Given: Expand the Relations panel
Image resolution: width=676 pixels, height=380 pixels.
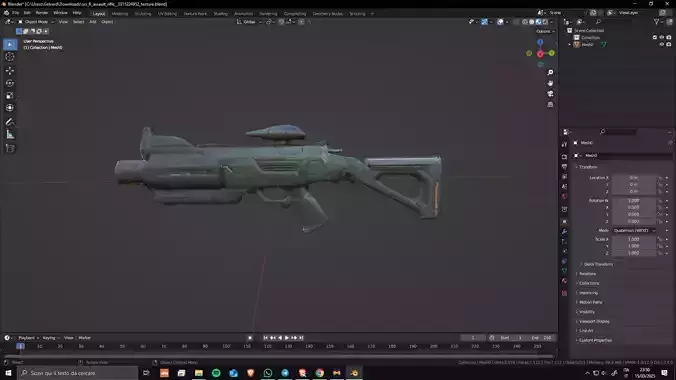Looking at the screenshot, I should point(587,273).
